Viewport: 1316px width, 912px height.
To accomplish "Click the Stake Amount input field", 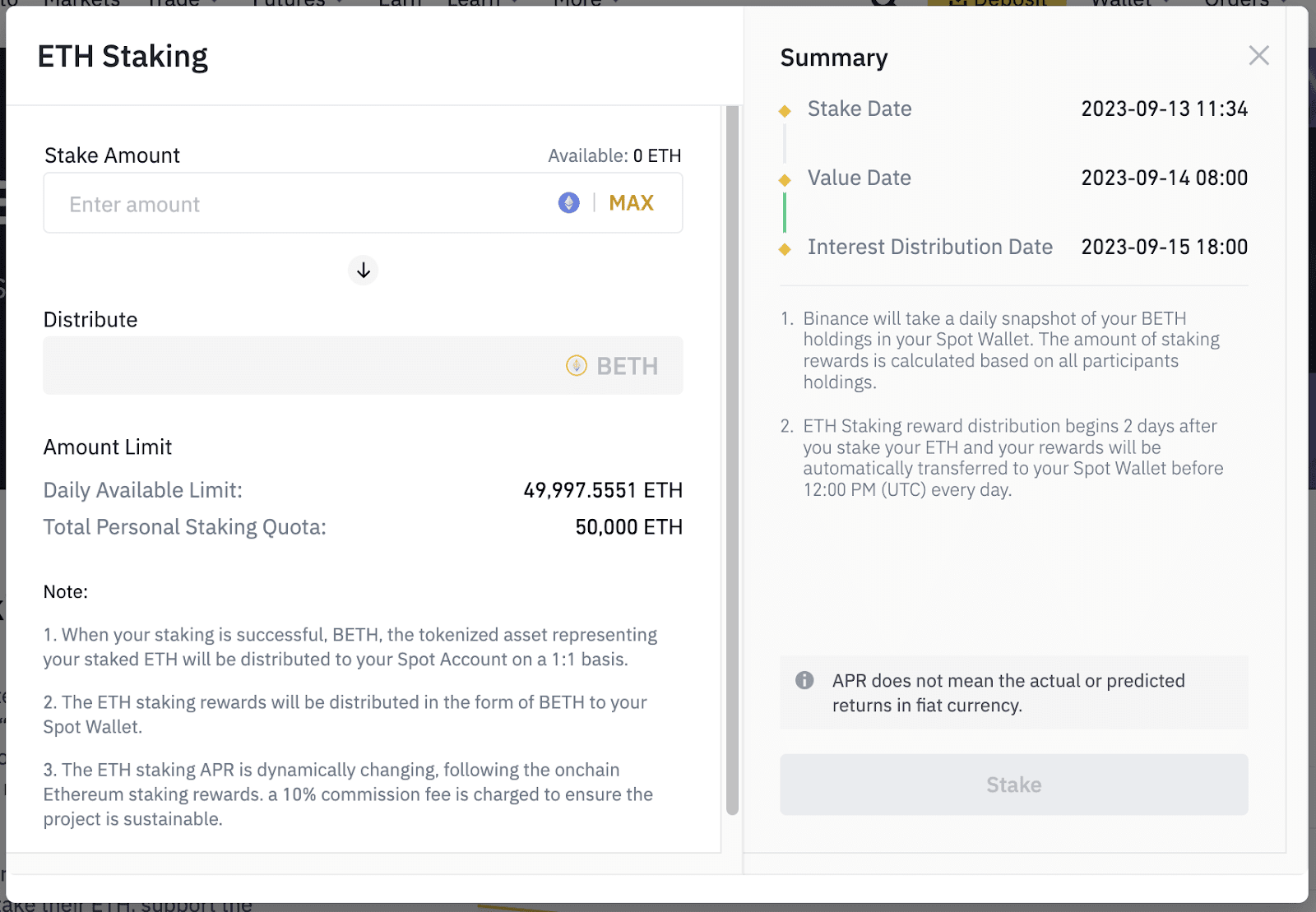I will point(363,203).
